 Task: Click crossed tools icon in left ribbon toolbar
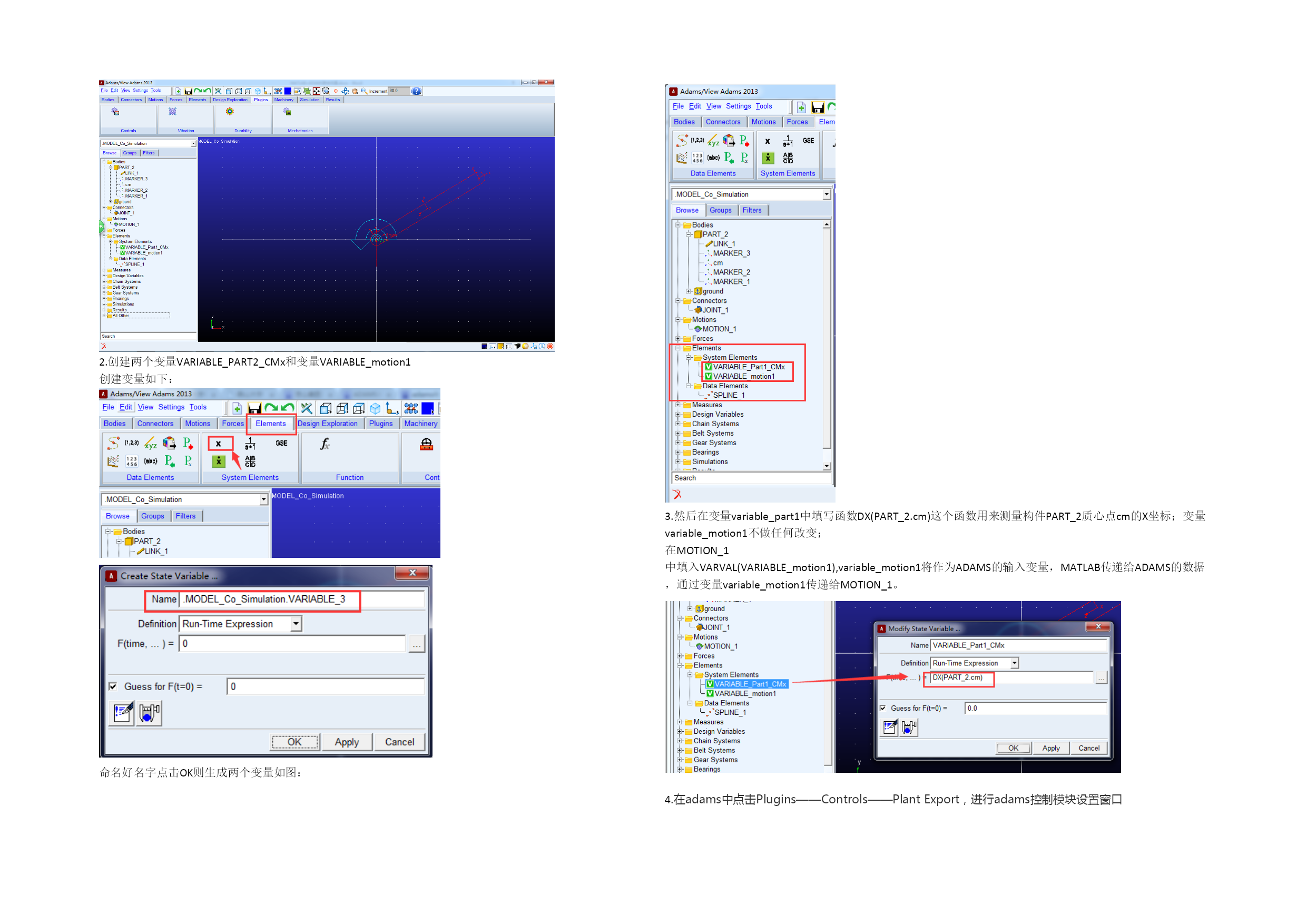point(307,408)
